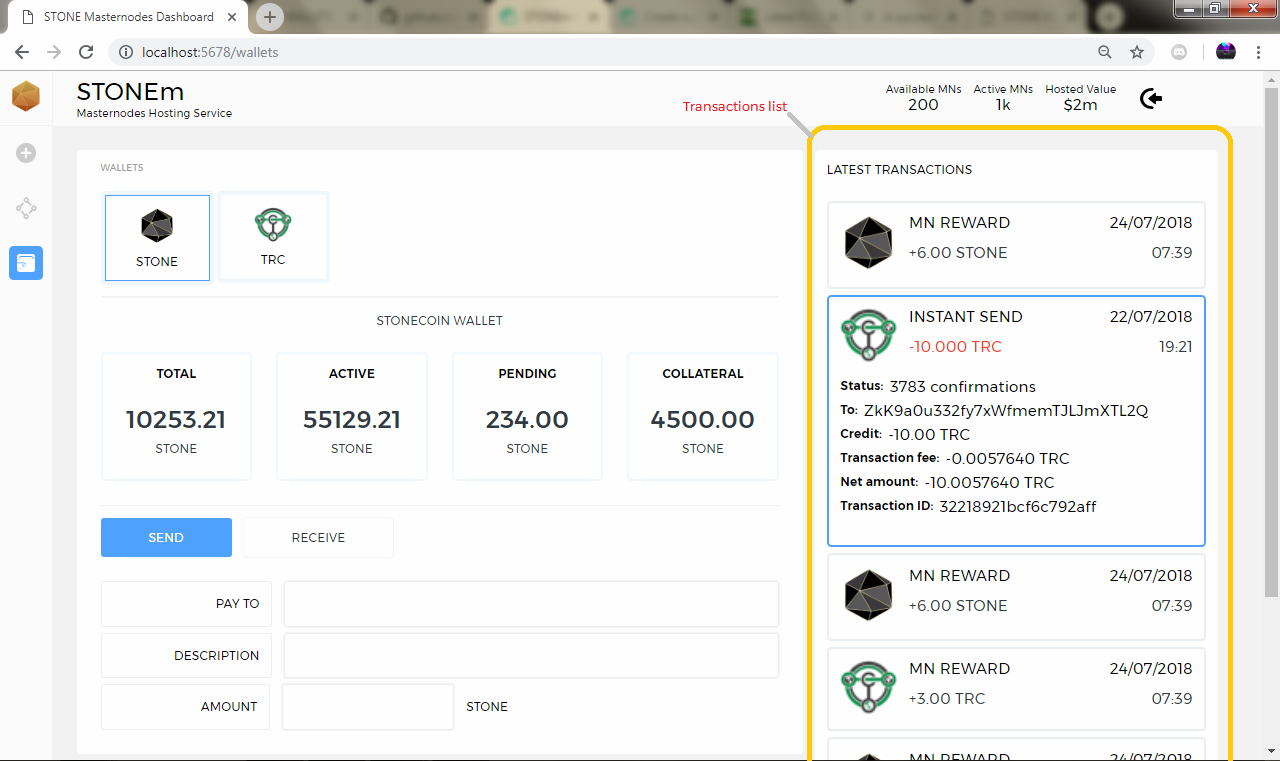Open the purple profile avatar icon
This screenshot has height=761, width=1280.
(1226, 52)
